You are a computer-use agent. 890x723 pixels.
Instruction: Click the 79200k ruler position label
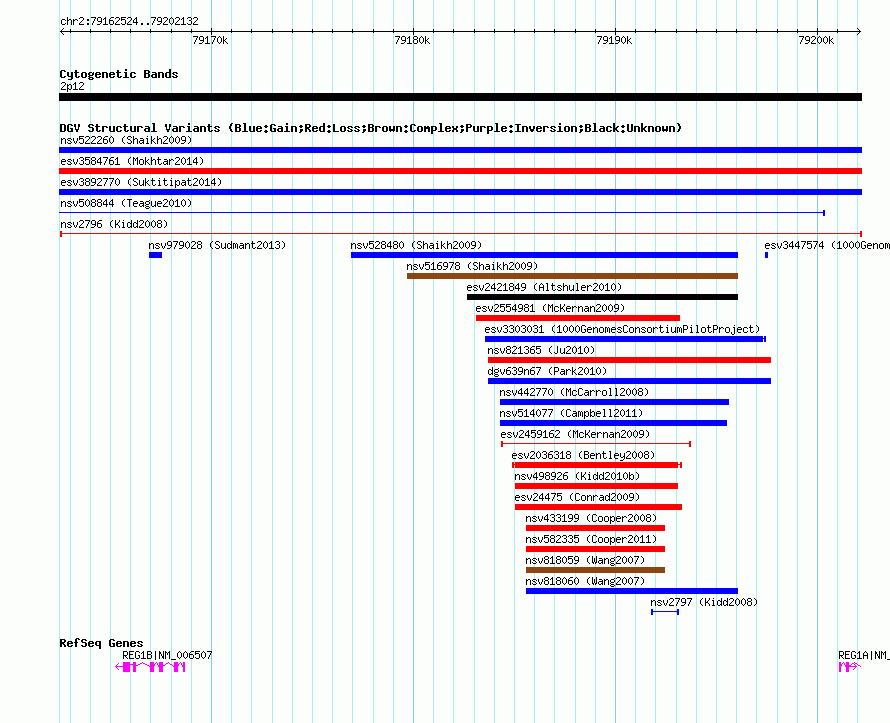(x=816, y=40)
